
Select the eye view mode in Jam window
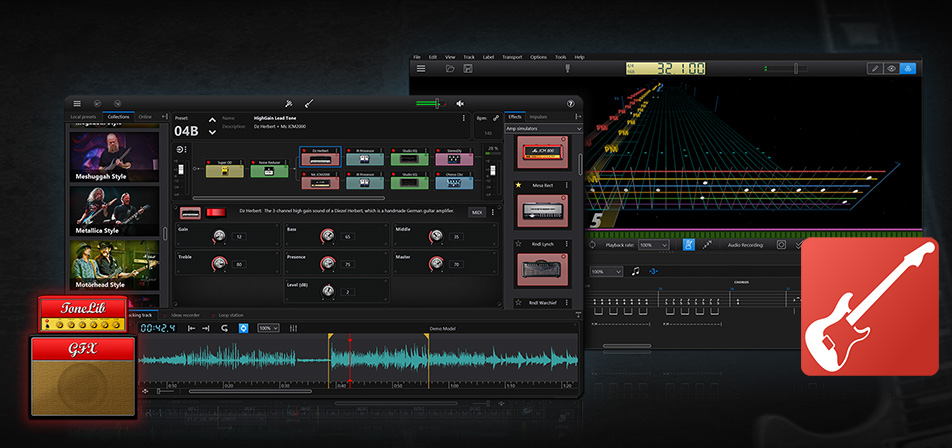891,69
